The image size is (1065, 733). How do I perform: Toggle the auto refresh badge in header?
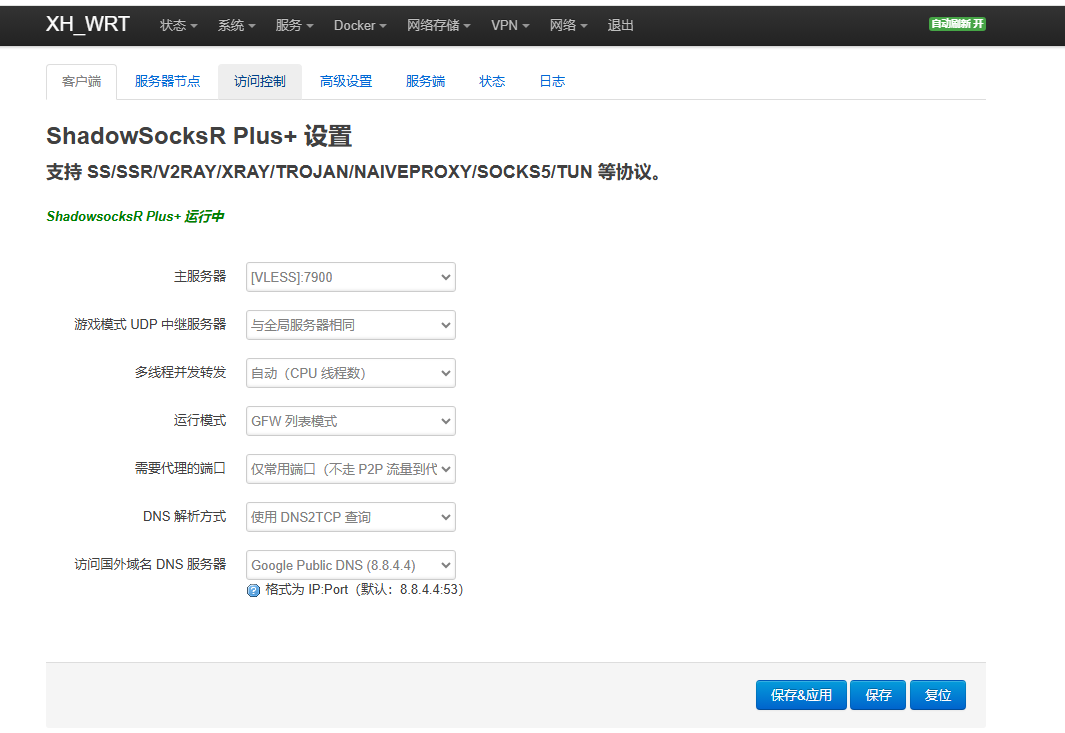coord(957,24)
